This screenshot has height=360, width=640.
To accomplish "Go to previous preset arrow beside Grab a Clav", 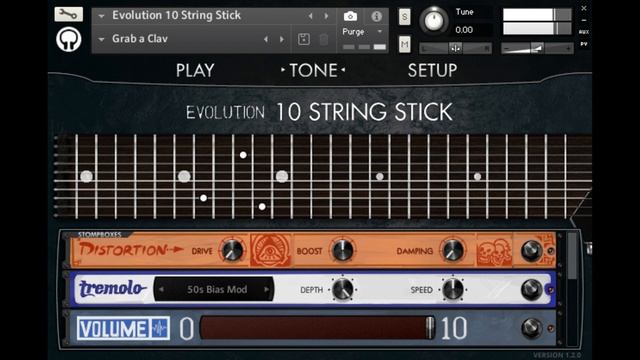I will 266,39.
